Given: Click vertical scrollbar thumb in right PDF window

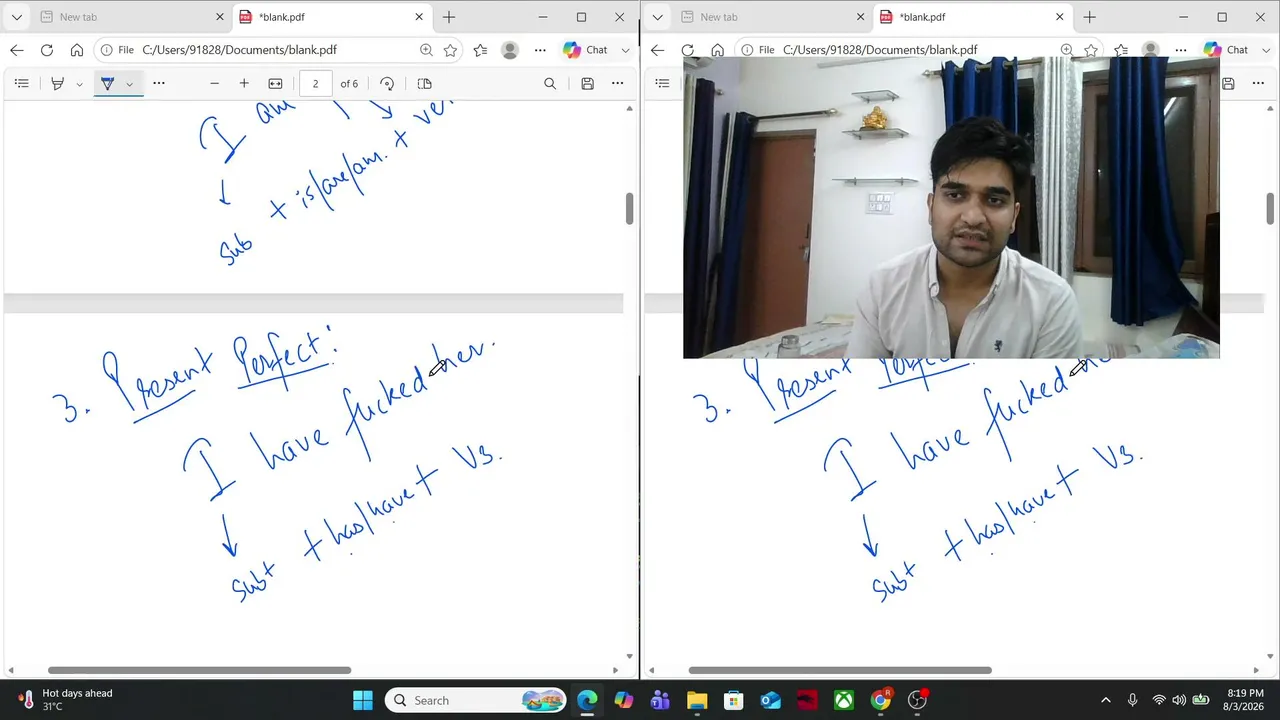Looking at the screenshot, I should pos(1270,208).
